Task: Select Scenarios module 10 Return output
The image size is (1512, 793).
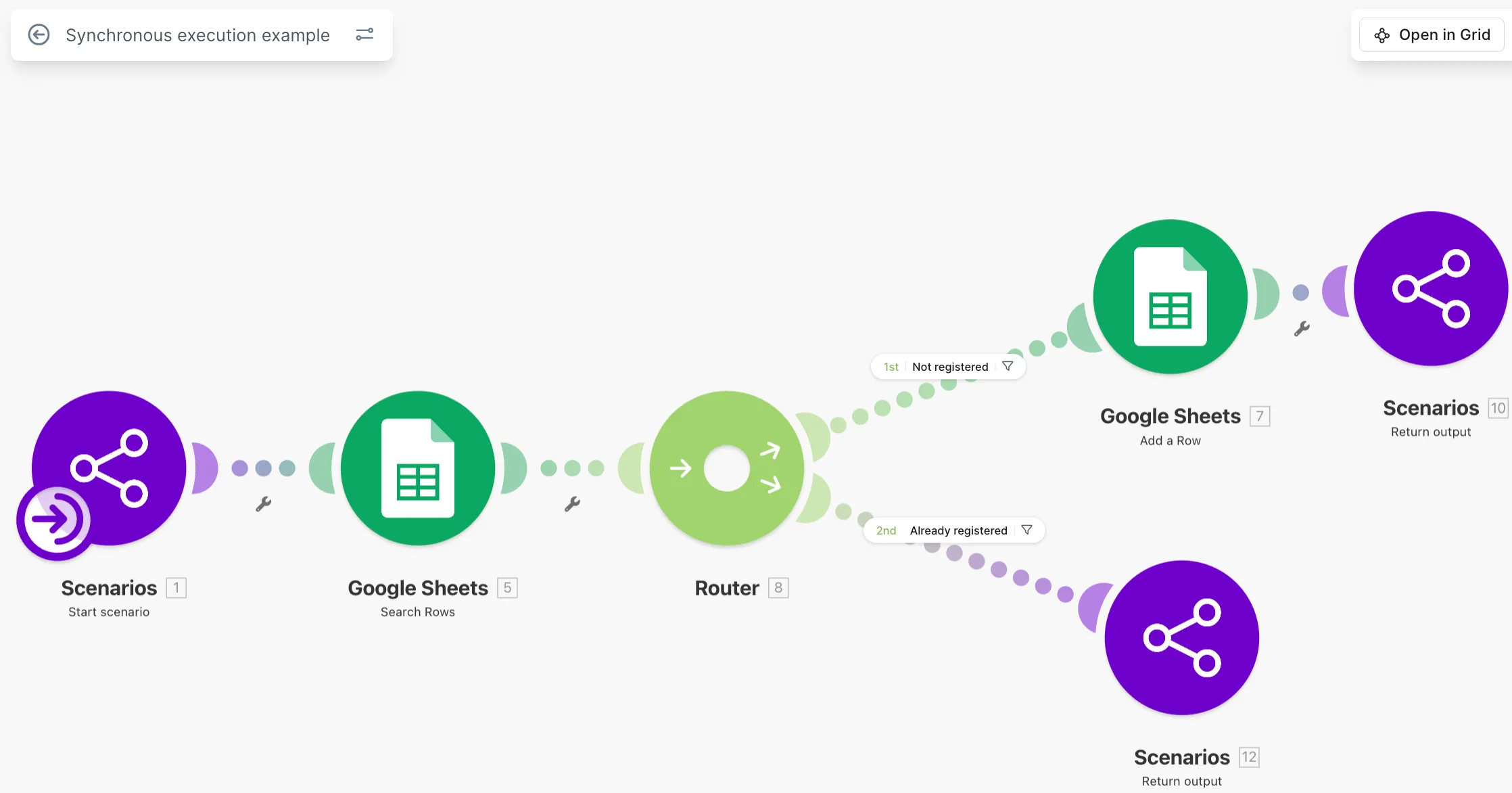Action: click(1431, 288)
